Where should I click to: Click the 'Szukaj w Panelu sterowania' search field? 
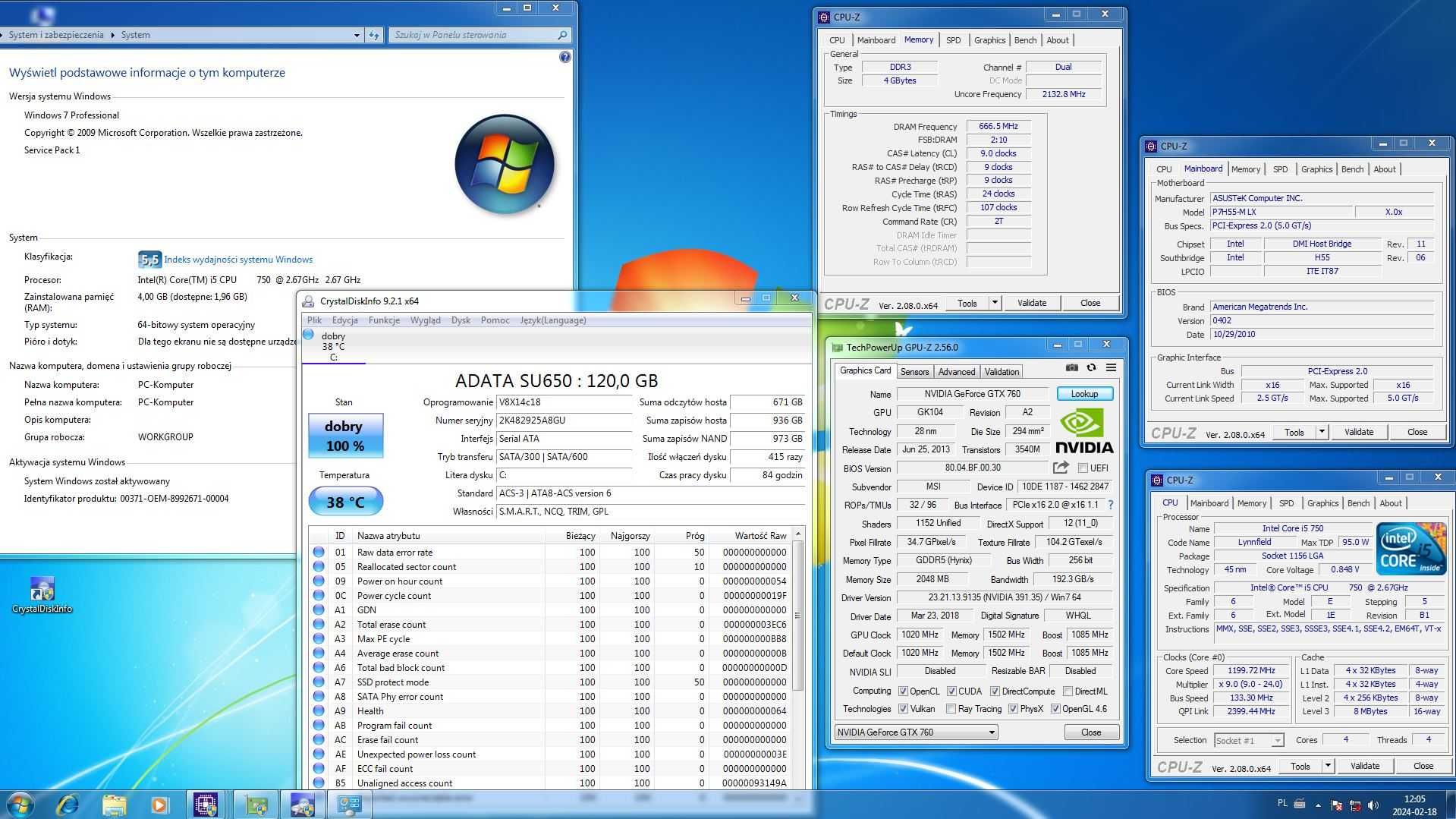(x=480, y=35)
